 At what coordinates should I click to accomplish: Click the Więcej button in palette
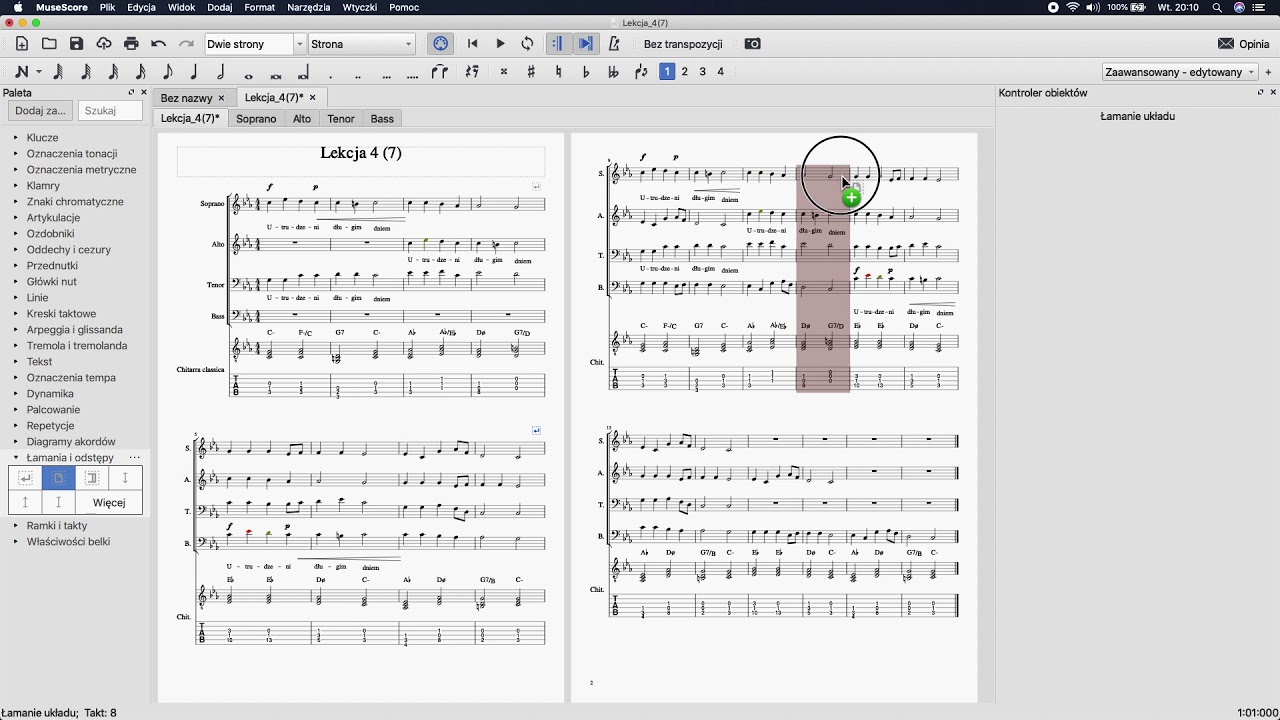(109, 502)
